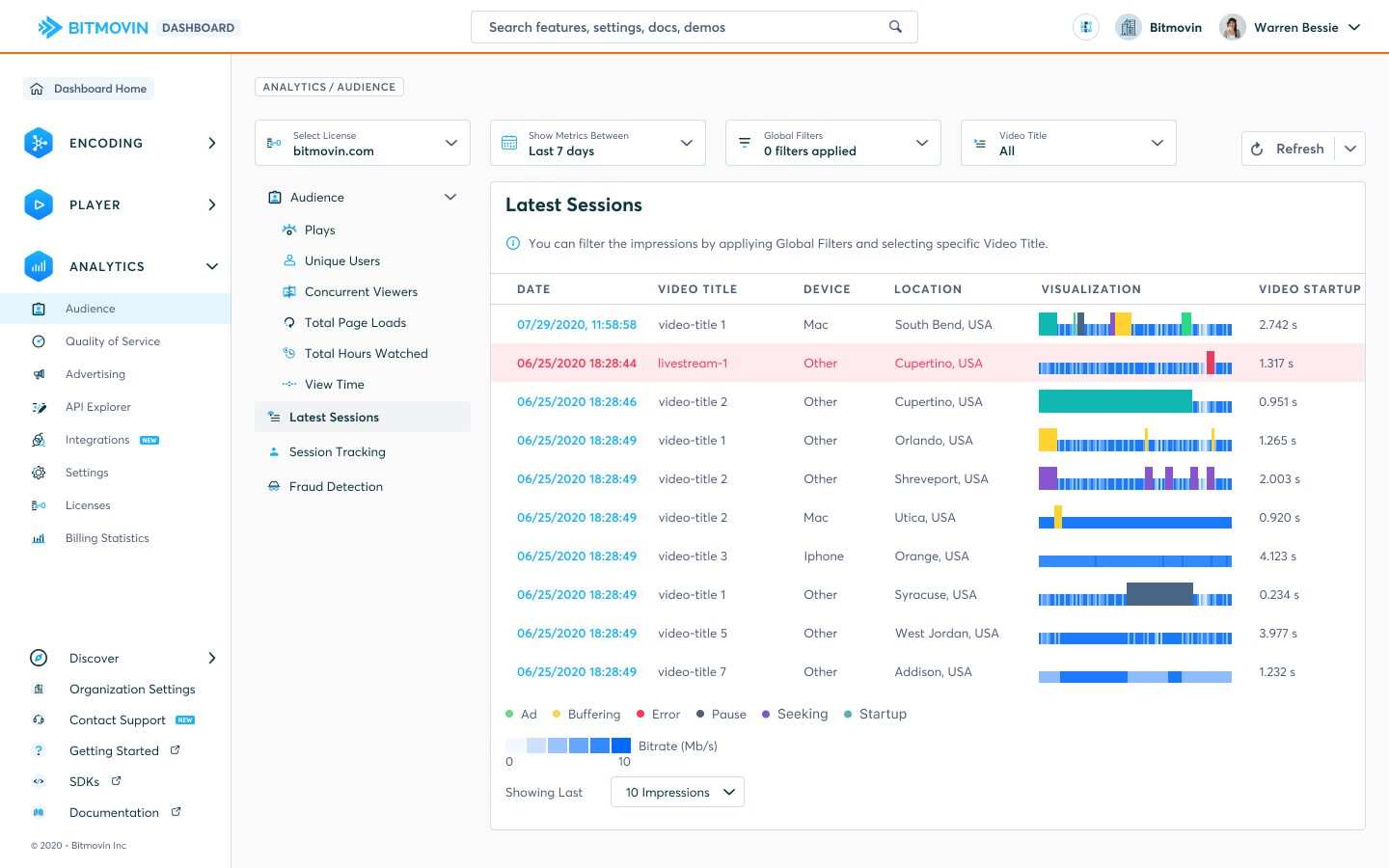Open Unique Users in Audience menu
Screen dimensions: 1389x868
click(342, 260)
